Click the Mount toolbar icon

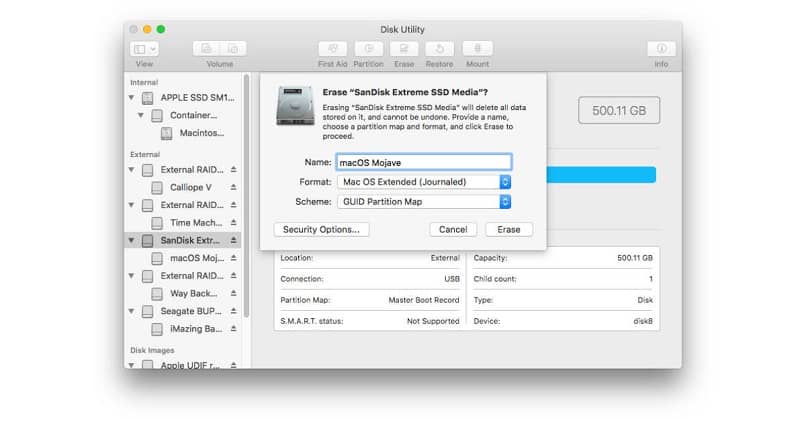click(x=477, y=48)
